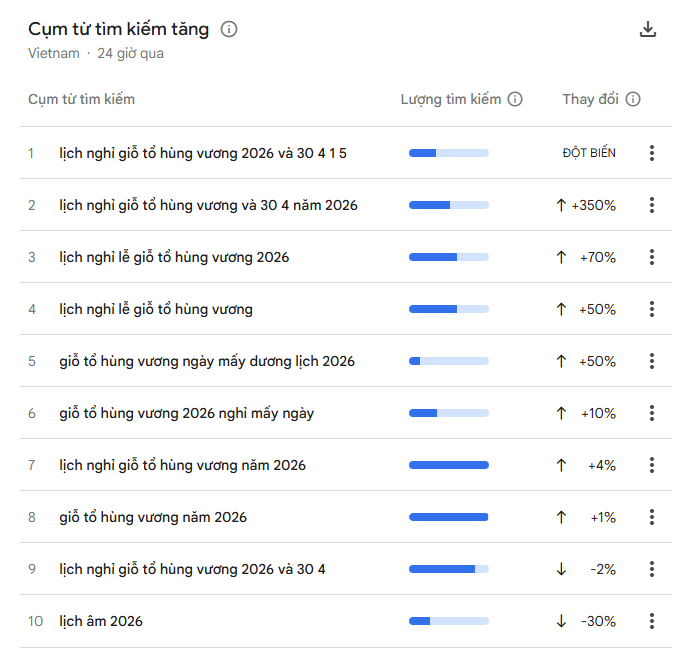
Task: Download the rising search queries list
Action: coord(648,29)
